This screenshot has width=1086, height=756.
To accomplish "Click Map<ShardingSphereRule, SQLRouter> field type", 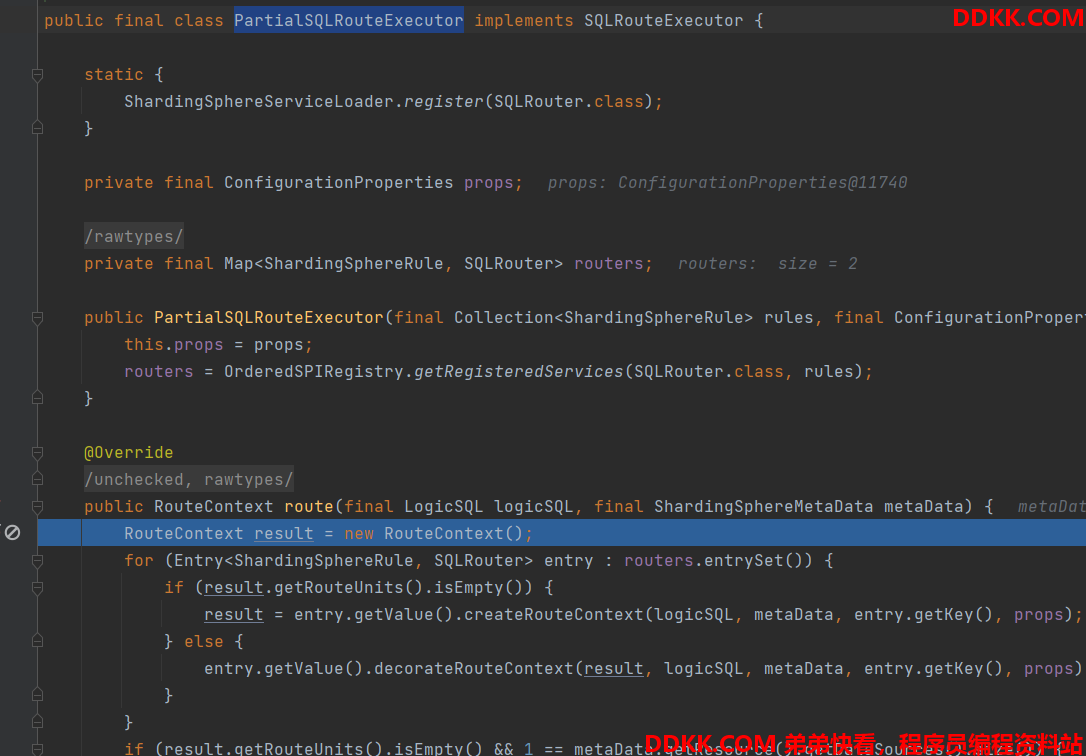I will [x=393, y=264].
